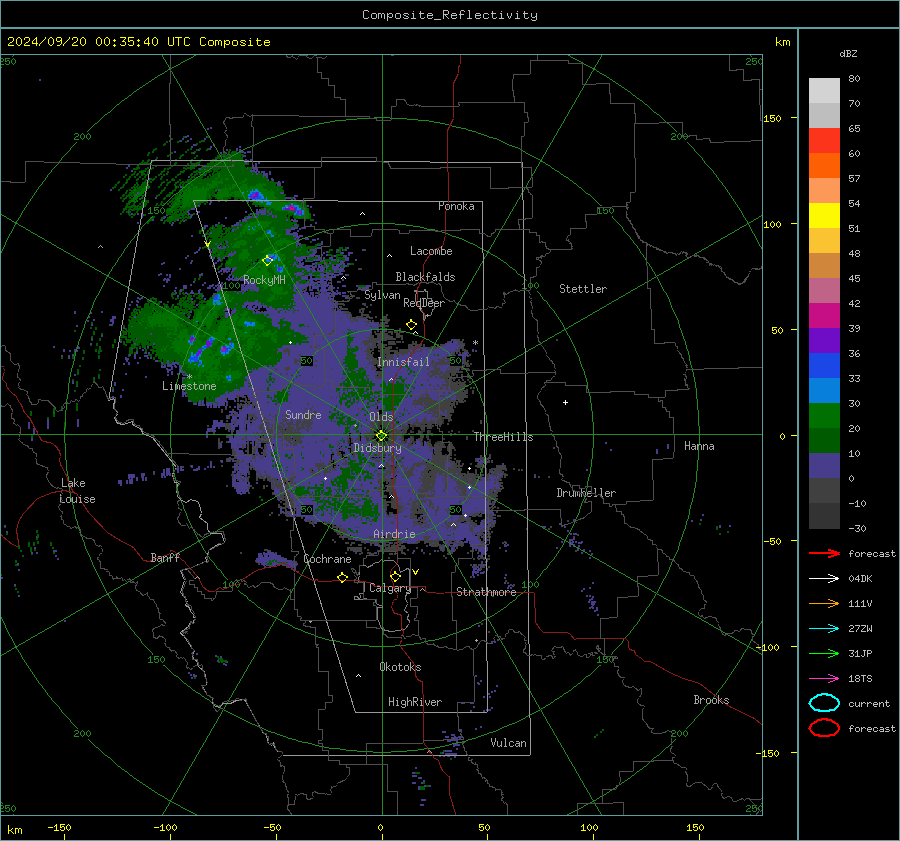Click the Stettler city label
Viewport: 900px width, 841px height.
tap(583, 289)
